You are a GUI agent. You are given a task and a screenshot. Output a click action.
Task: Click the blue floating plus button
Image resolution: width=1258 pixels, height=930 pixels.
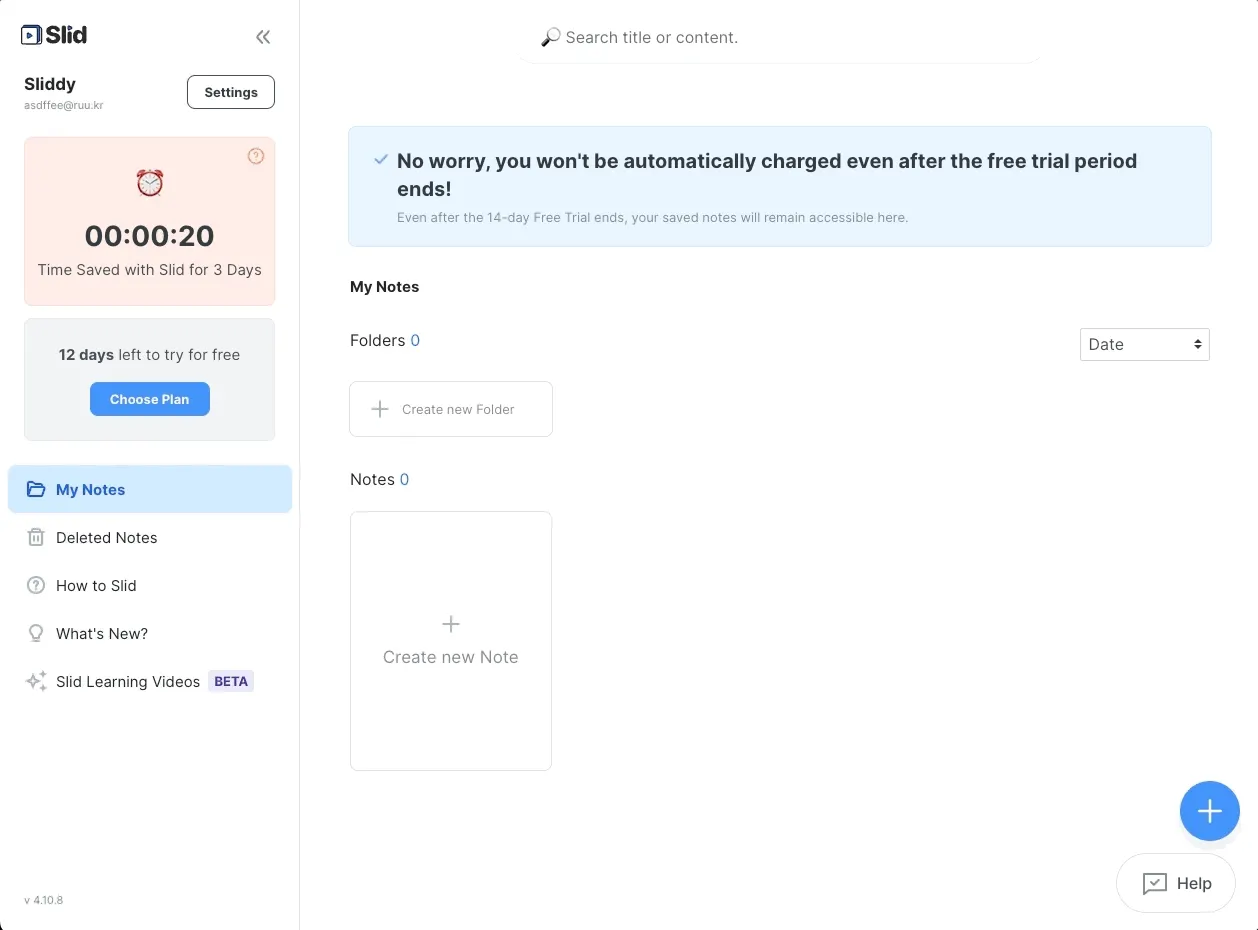(1210, 811)
